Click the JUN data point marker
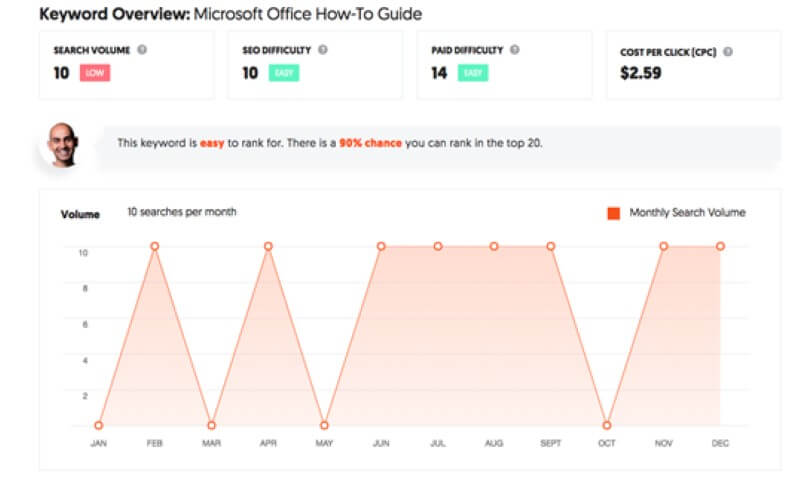The width and height of the screenshot is (800, 477). click(381, 246)
